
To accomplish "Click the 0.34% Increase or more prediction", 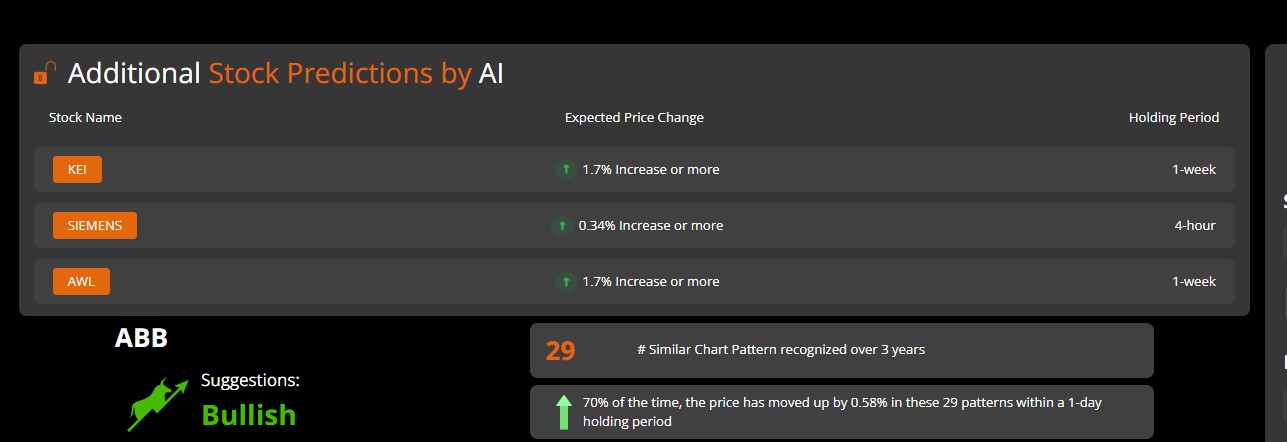I will pyautogui.click(x=650, y=226).
